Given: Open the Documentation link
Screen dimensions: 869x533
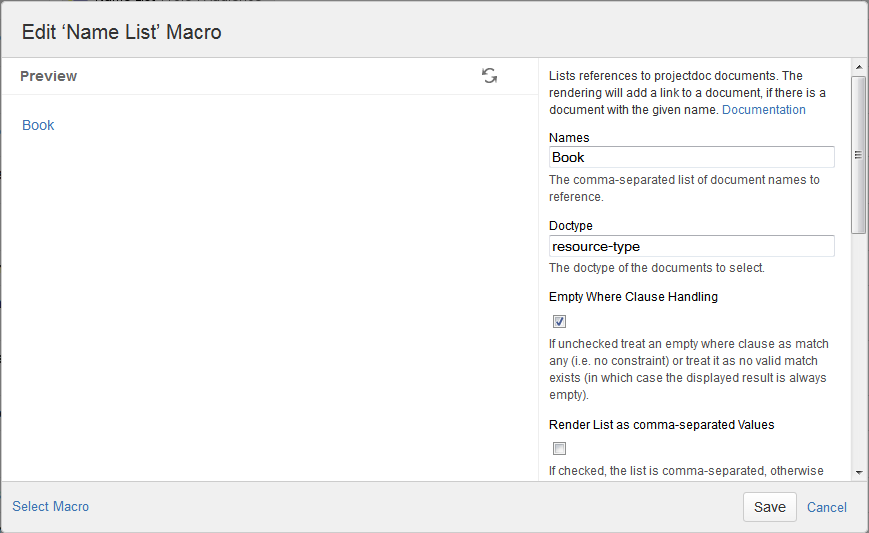Looking at the screenshot, I should pos(763,110).
